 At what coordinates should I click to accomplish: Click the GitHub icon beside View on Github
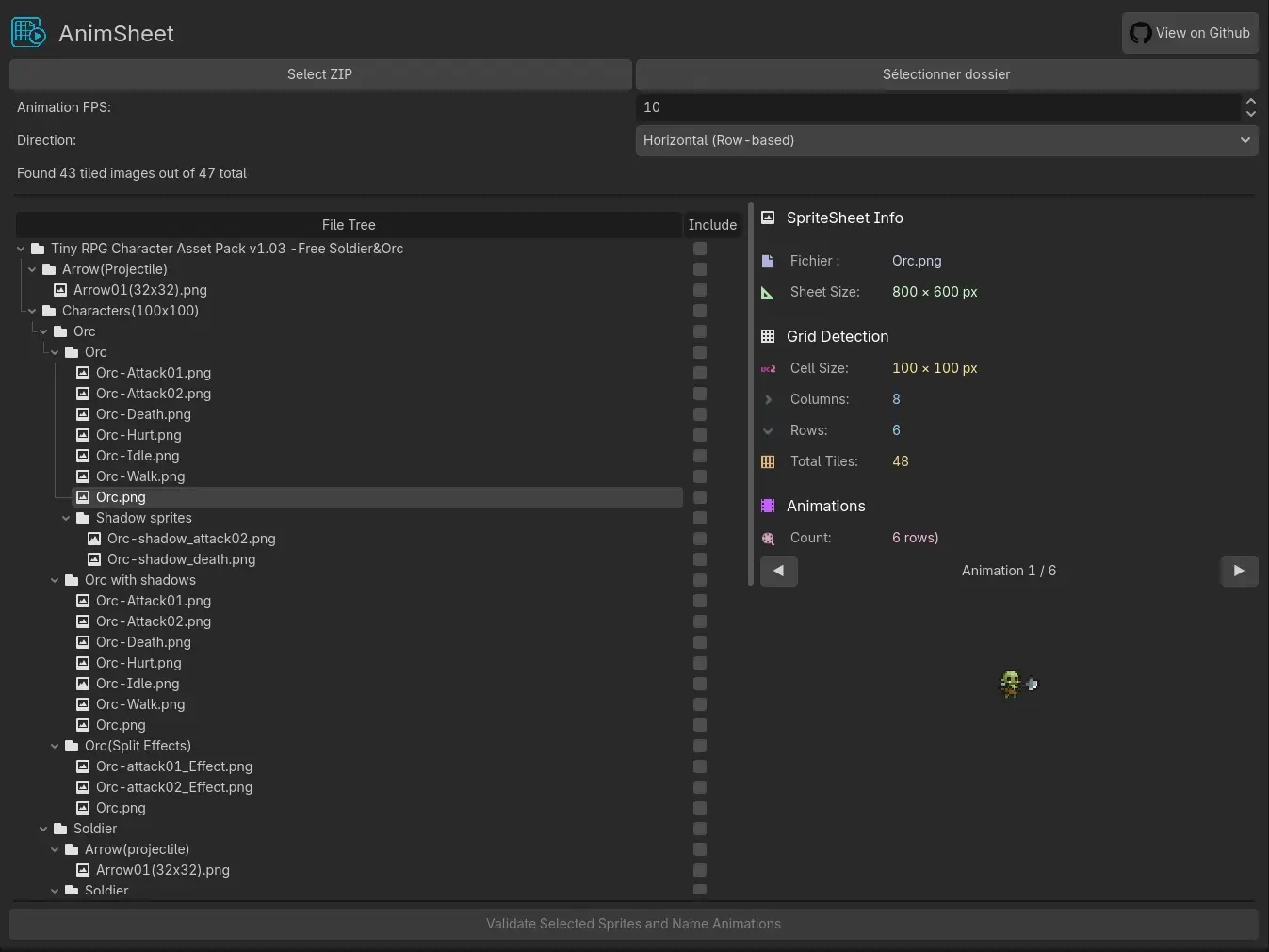(x=1141, y=33)
